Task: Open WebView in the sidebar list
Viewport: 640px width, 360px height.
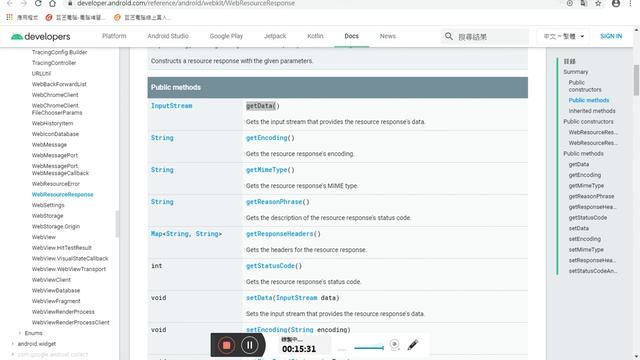Action: 44,237
